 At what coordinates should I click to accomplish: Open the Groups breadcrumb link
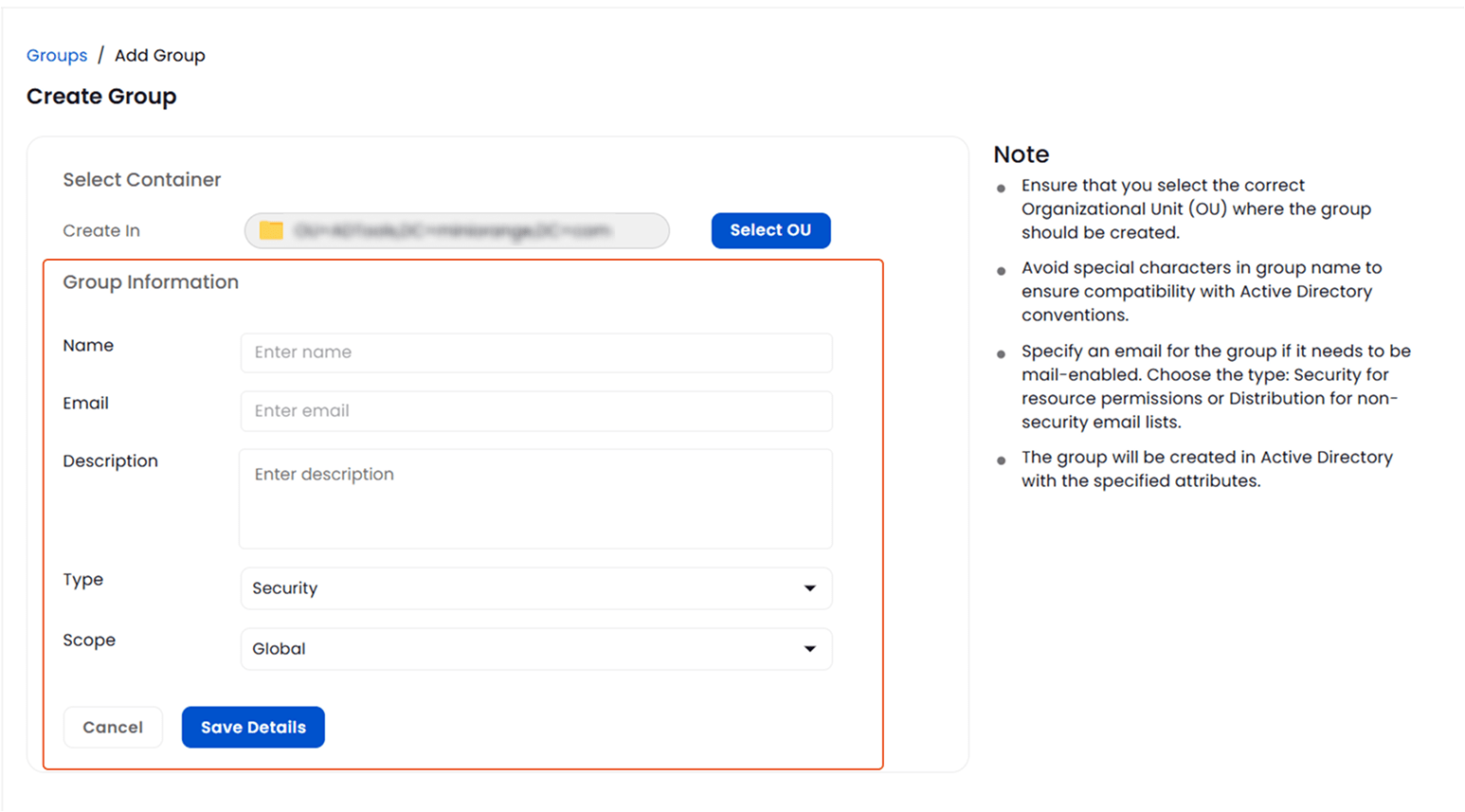57,55
